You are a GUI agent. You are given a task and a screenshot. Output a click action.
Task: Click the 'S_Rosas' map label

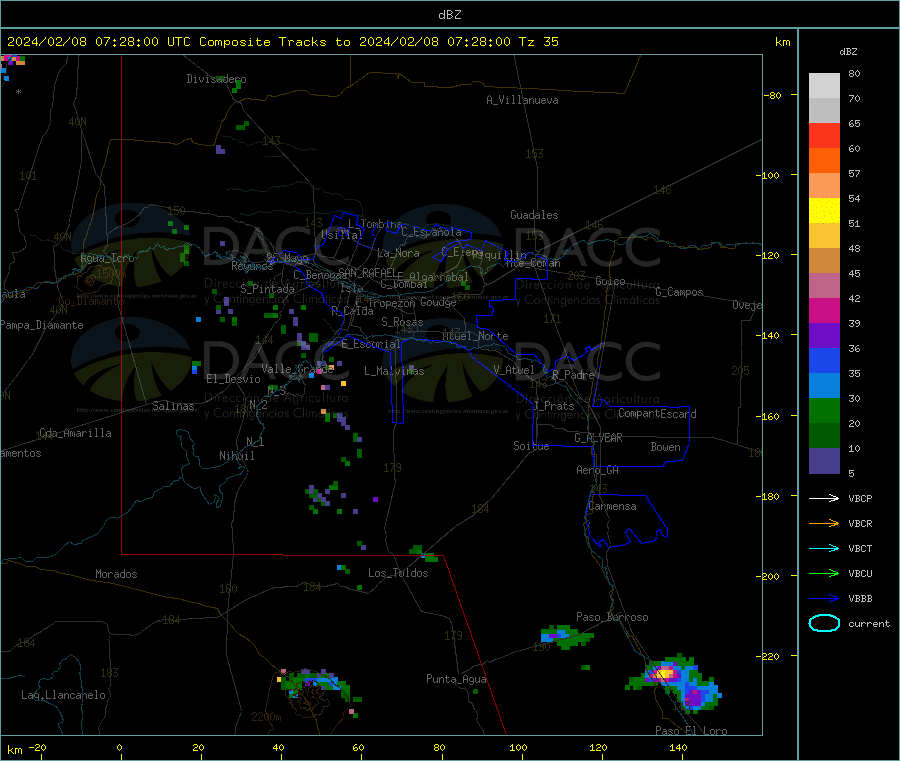pos(402,322)
